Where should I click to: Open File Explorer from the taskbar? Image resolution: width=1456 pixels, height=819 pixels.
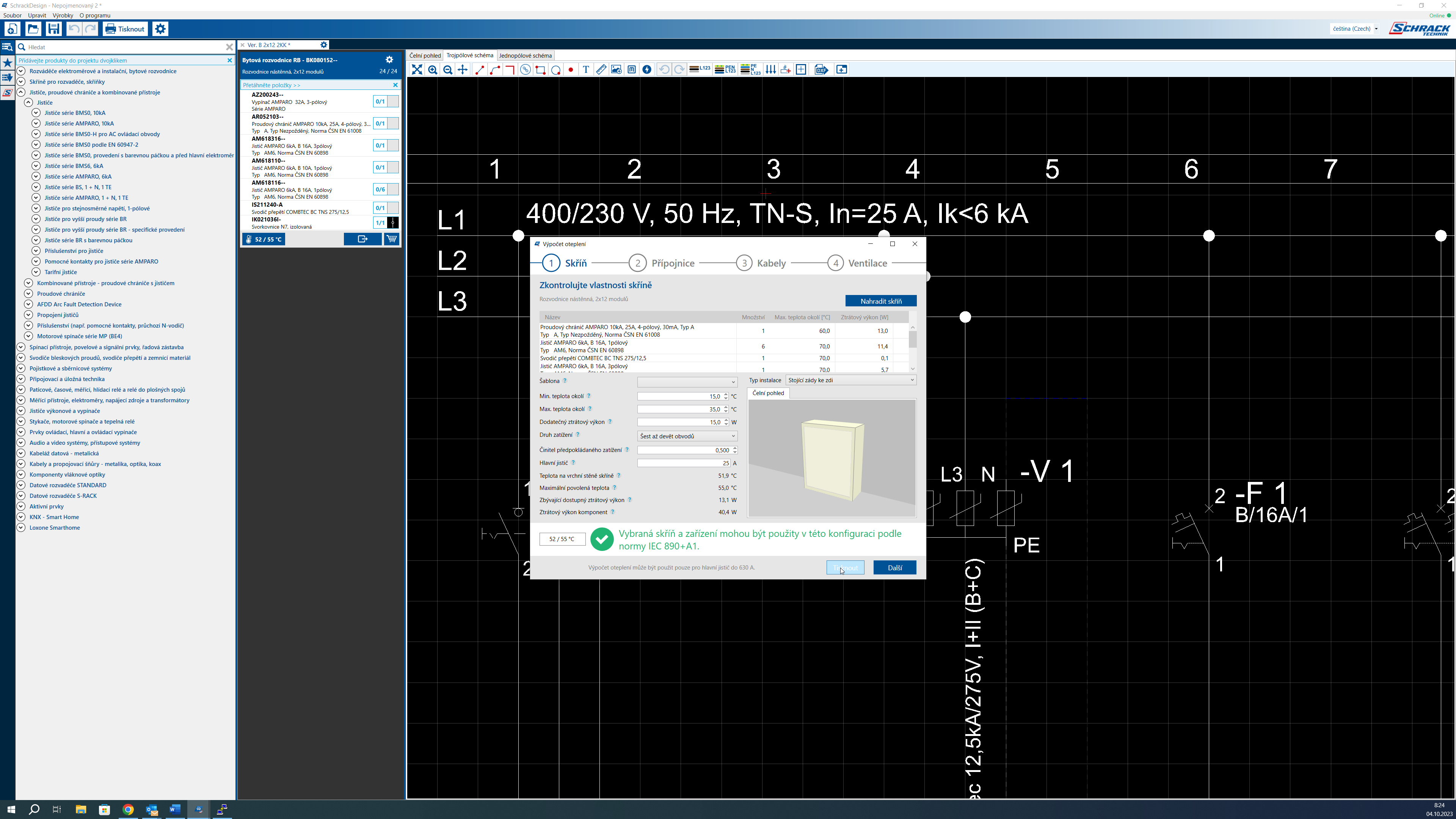[81, 810]
